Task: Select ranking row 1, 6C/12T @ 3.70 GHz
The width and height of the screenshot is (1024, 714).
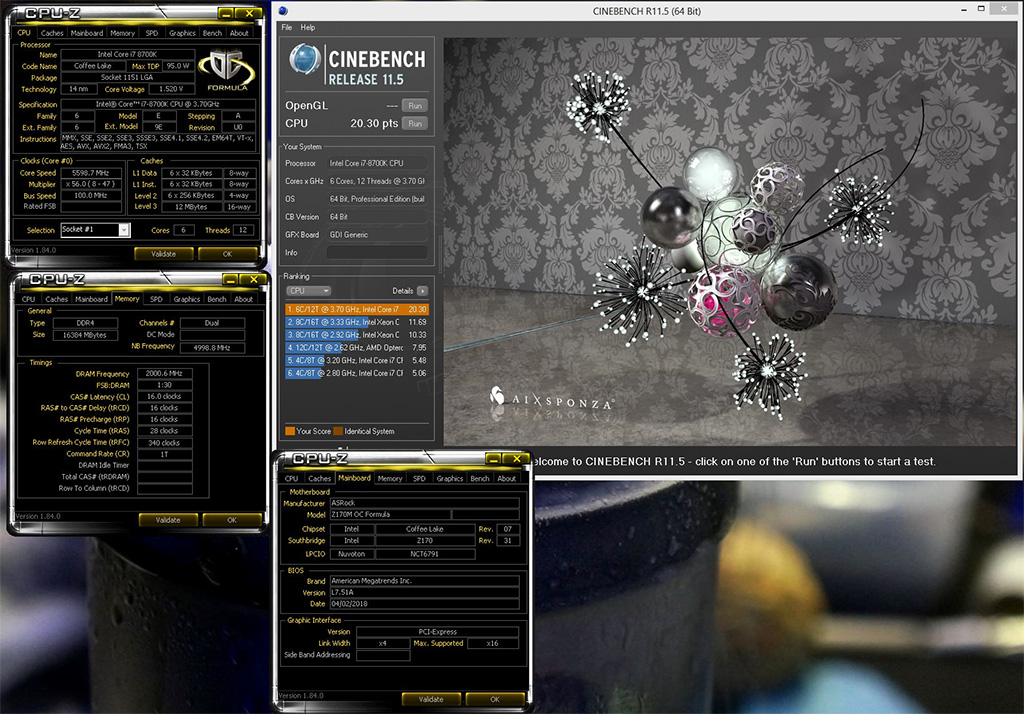Action: [357, 310]
